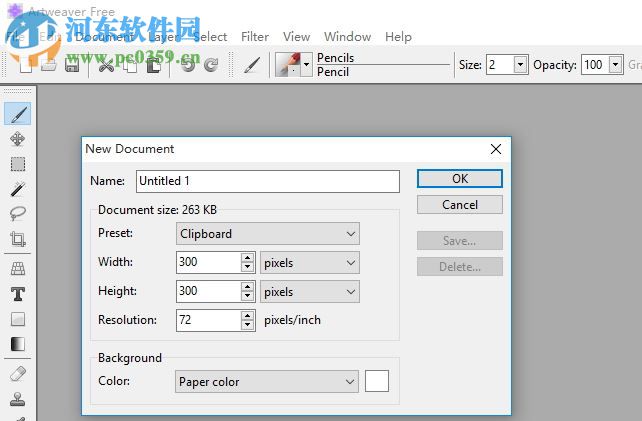642x421 pixels.
Task: Open the Document menu
Action: 104,37
